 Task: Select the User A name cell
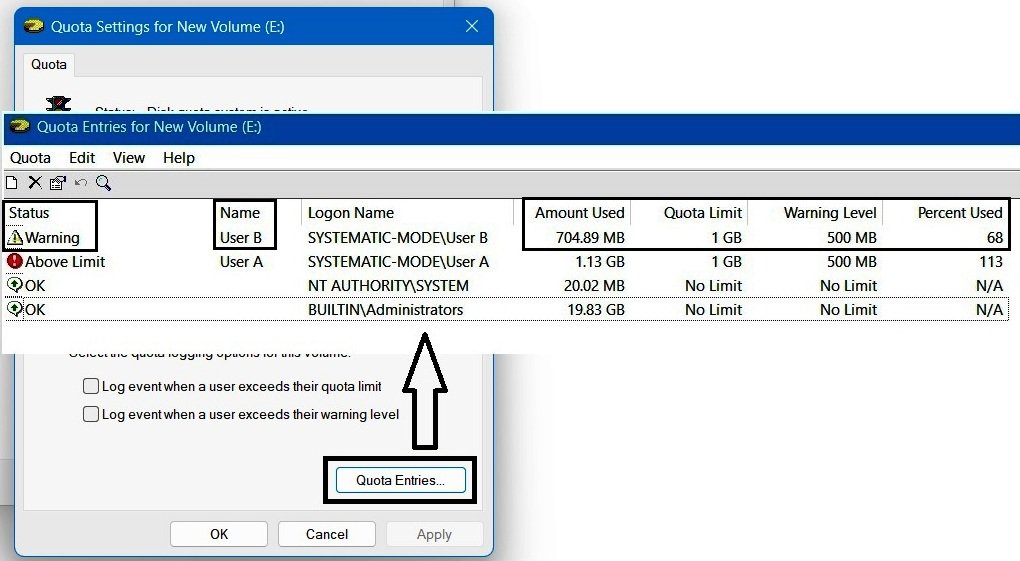pyautogui.click(x=241, y=262)
